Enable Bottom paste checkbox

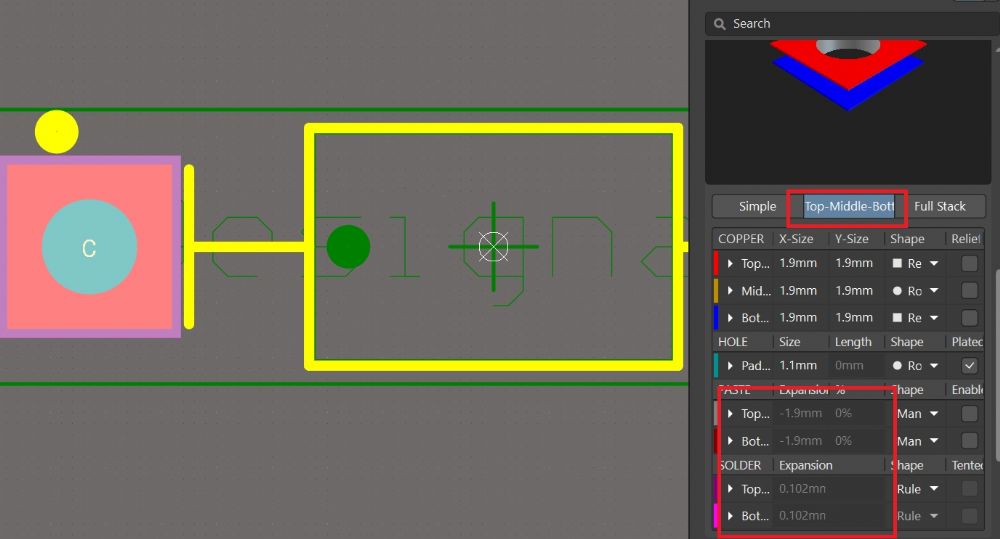coord(969,441)
